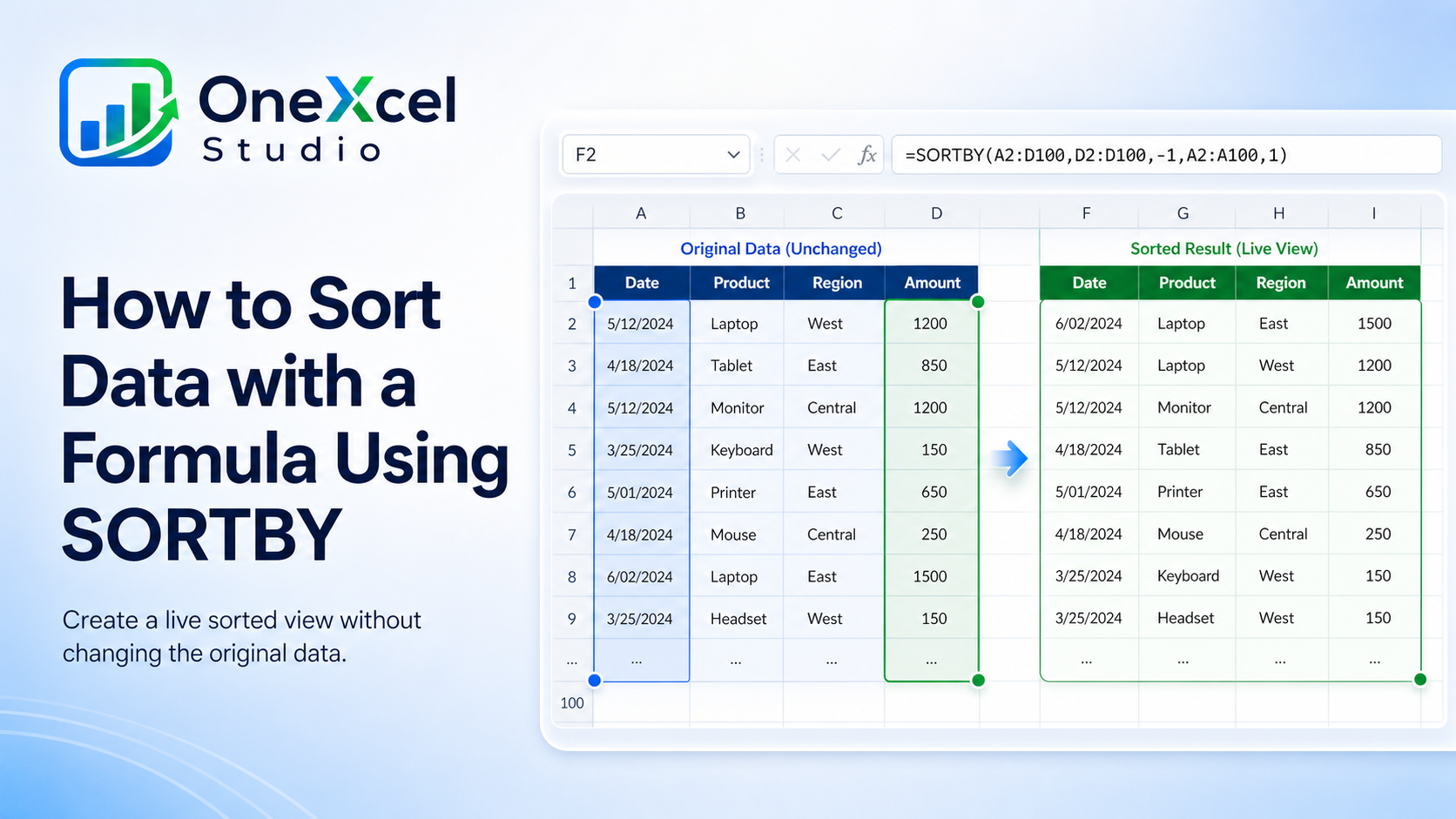
Task: Open the Insert Function fx icon
Action: (867, 155)
